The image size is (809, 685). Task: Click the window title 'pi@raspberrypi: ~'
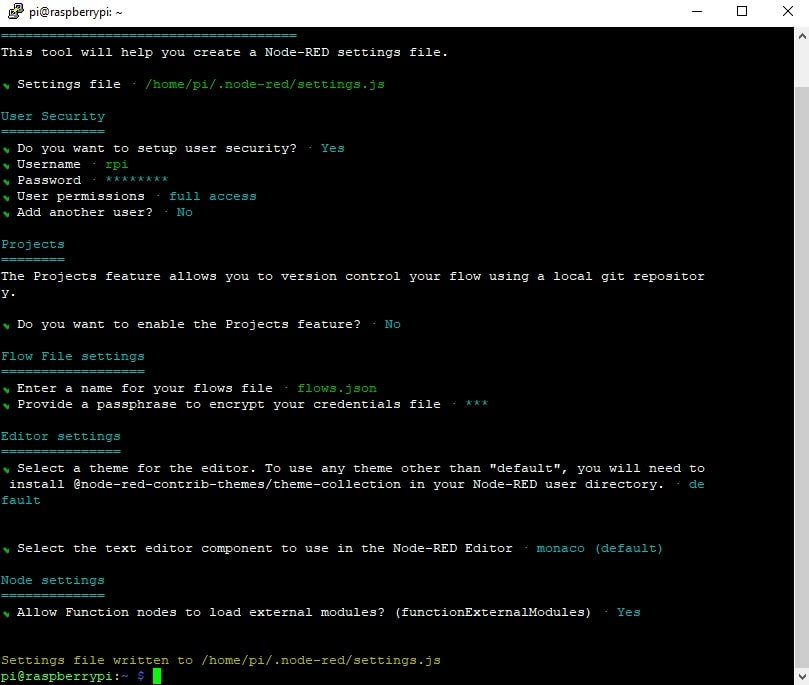75,12
